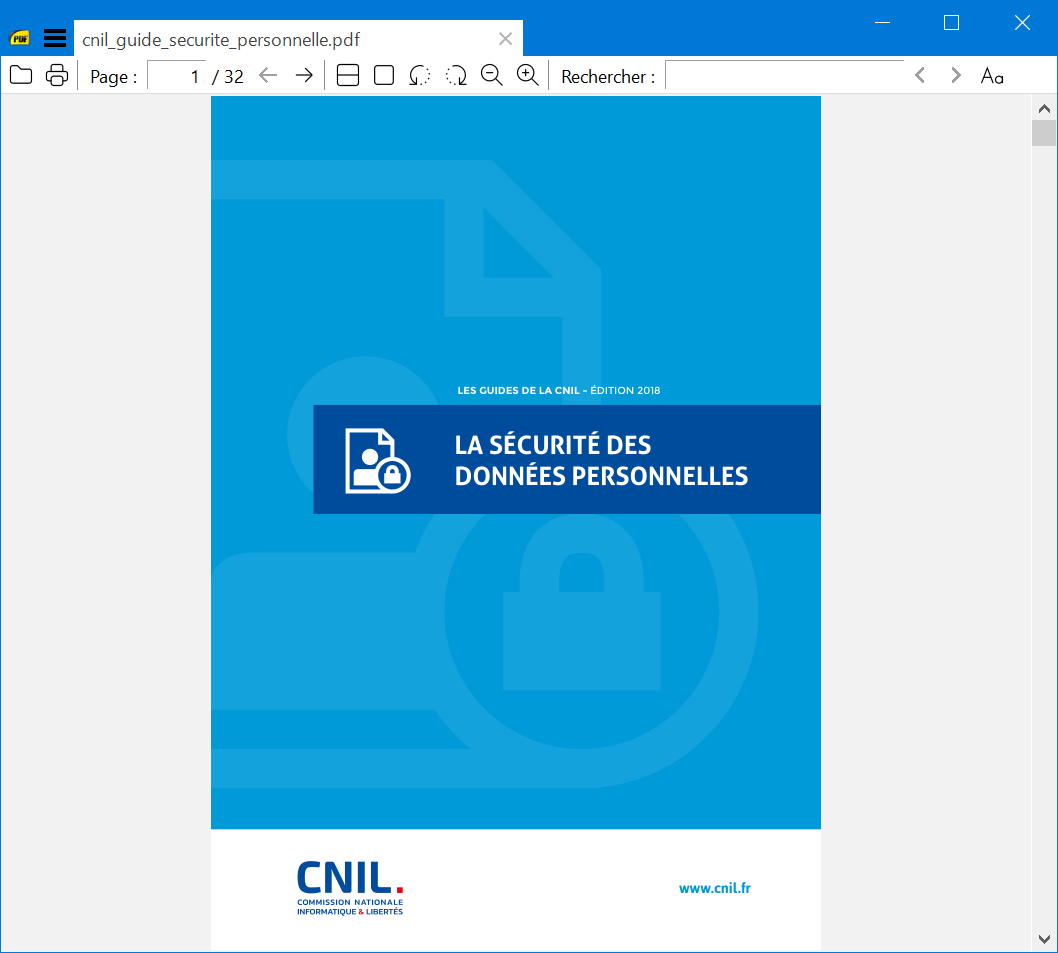
Task: Rotate page clockwise
Action: pos(456,75)
